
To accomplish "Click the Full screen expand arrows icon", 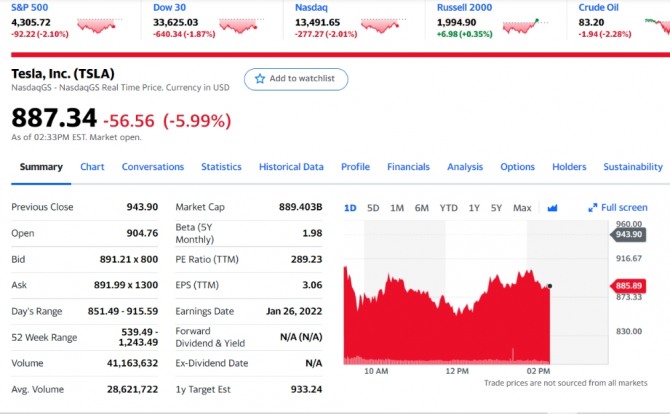I will [592, 208].
